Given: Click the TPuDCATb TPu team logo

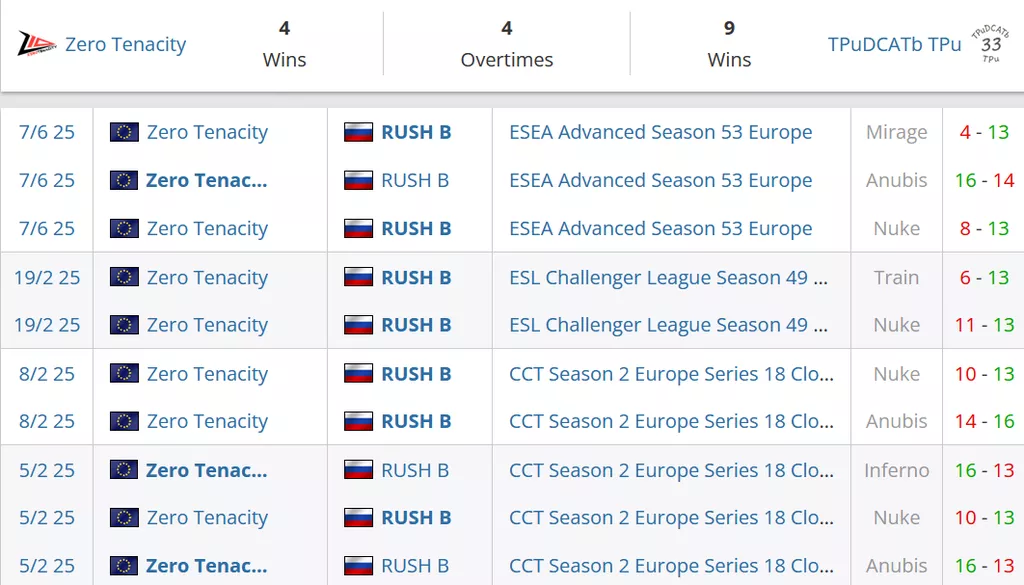Looking at the screenshot, I should (990, 44).
